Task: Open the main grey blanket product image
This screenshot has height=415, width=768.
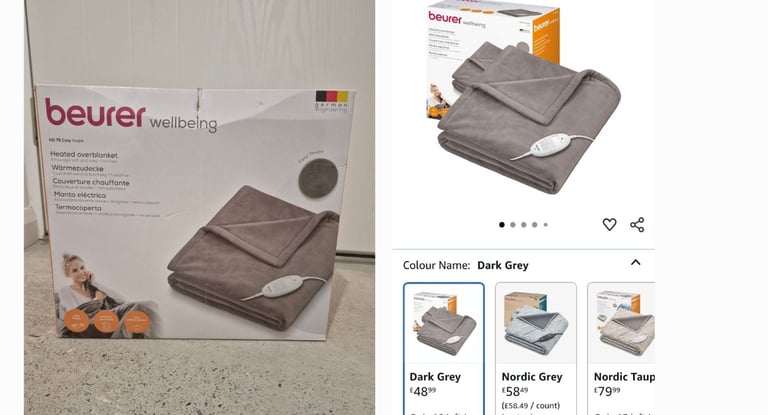Action: point(523,98)
